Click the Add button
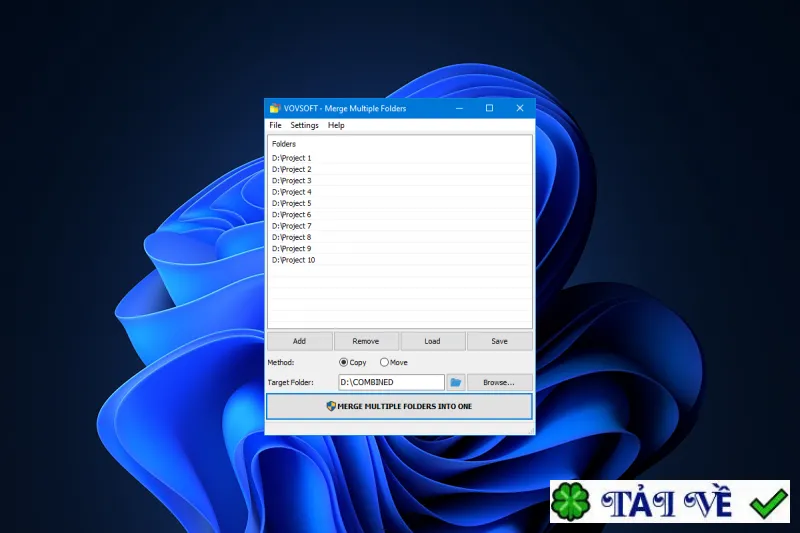The width and height of the screenshot is (800, 533). (x=299, y=341)
